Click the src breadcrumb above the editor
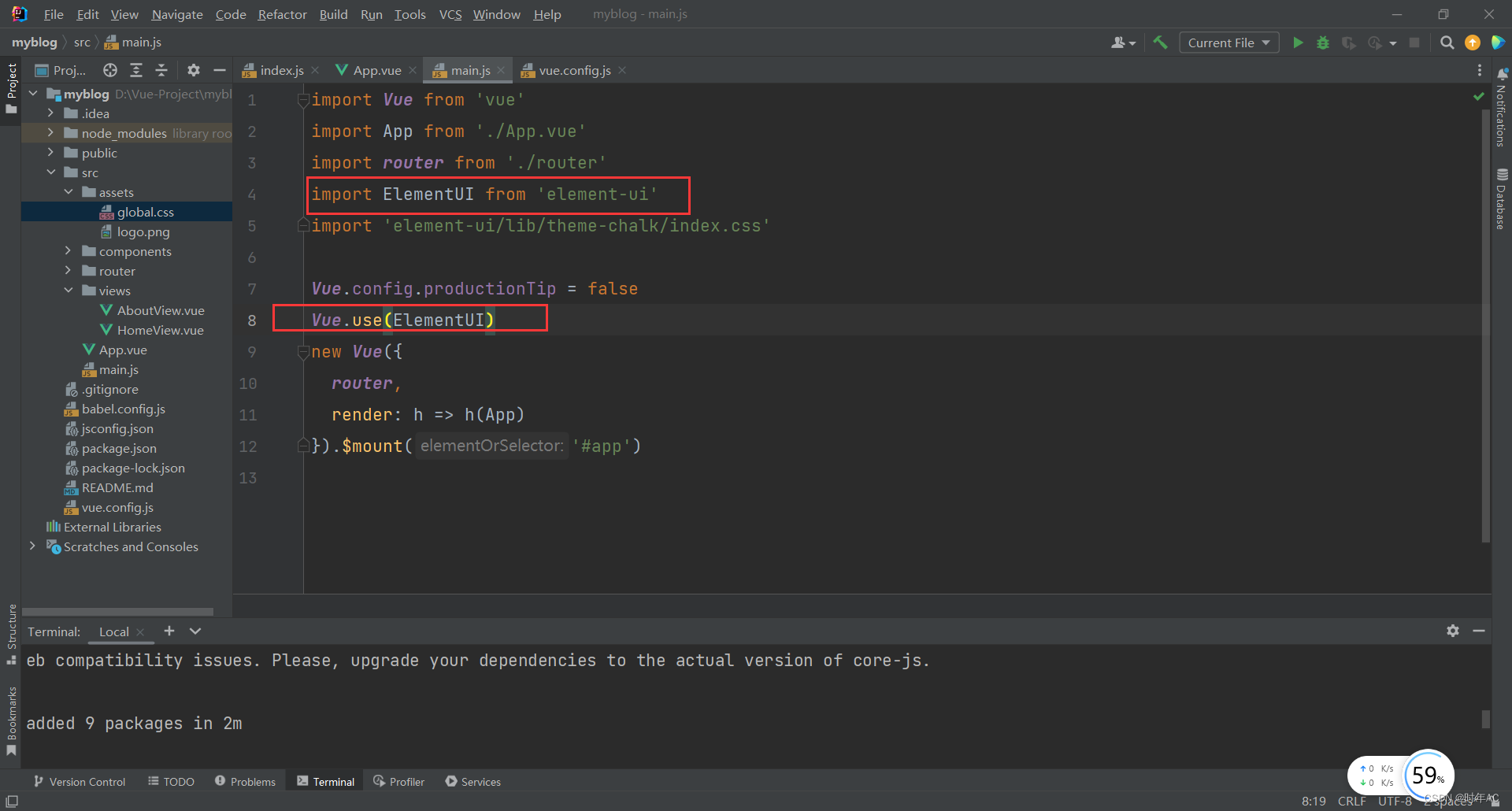Screen dimensions: 1512x811 82,42
